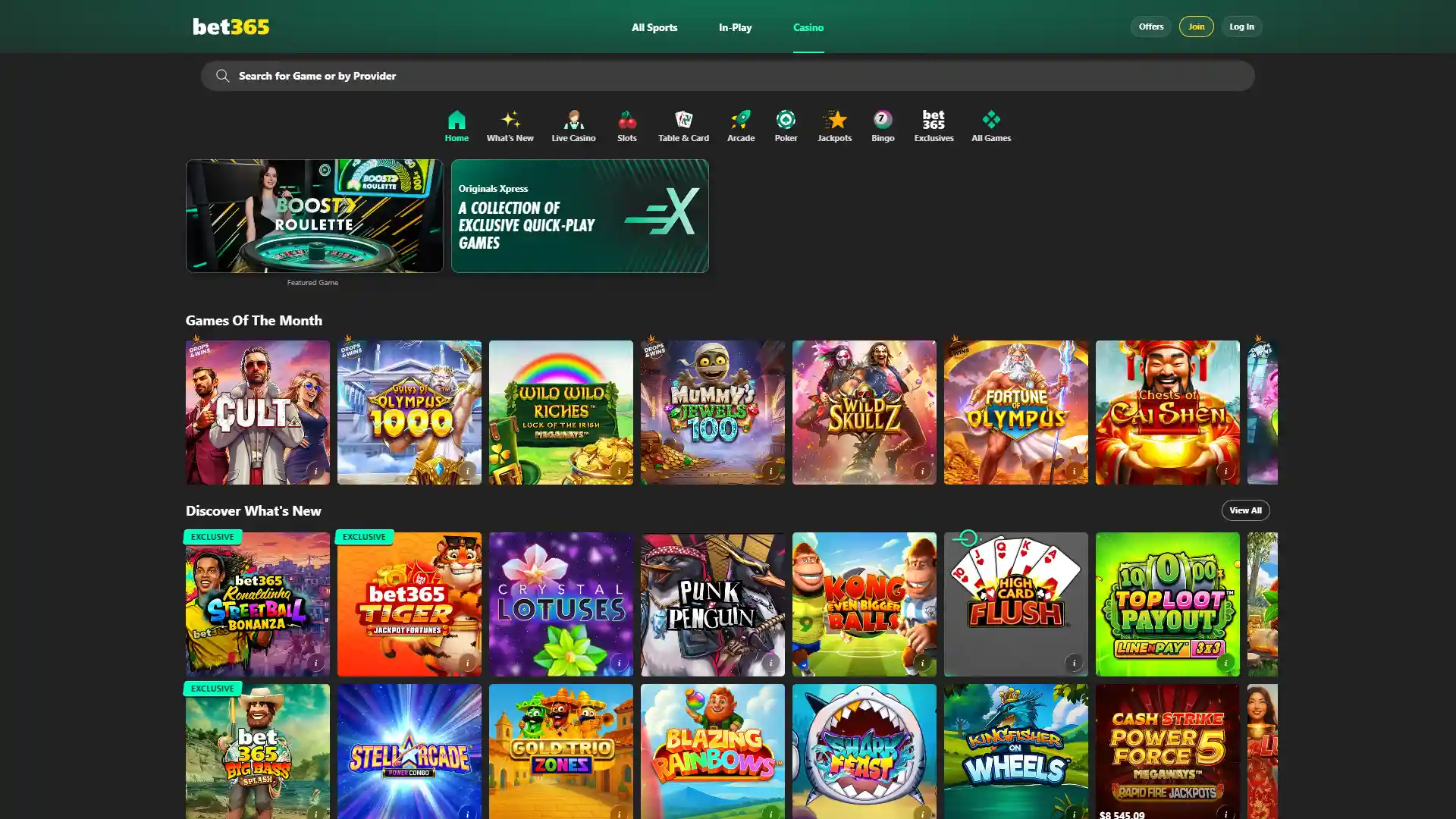
Task: Launch Fortune of Olympus tile
Action: tap(1016, 413)
